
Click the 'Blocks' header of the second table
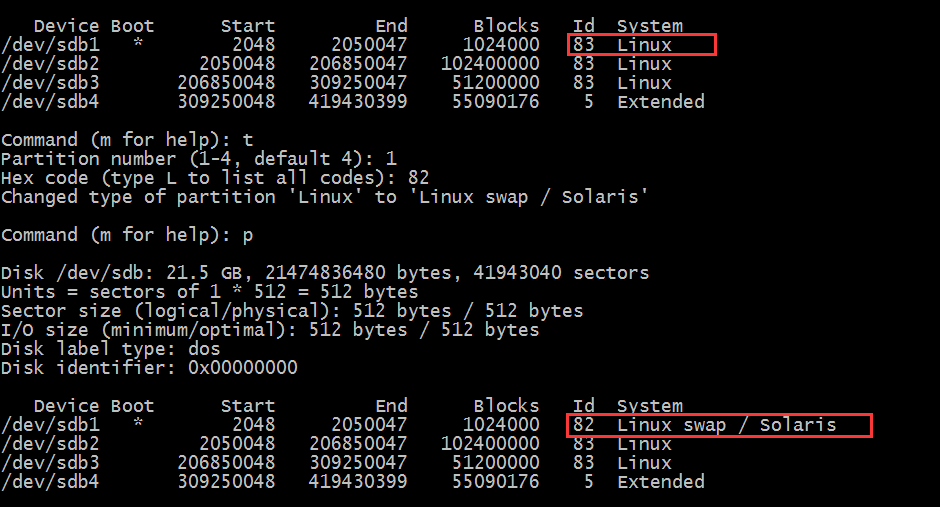[507, 406]
